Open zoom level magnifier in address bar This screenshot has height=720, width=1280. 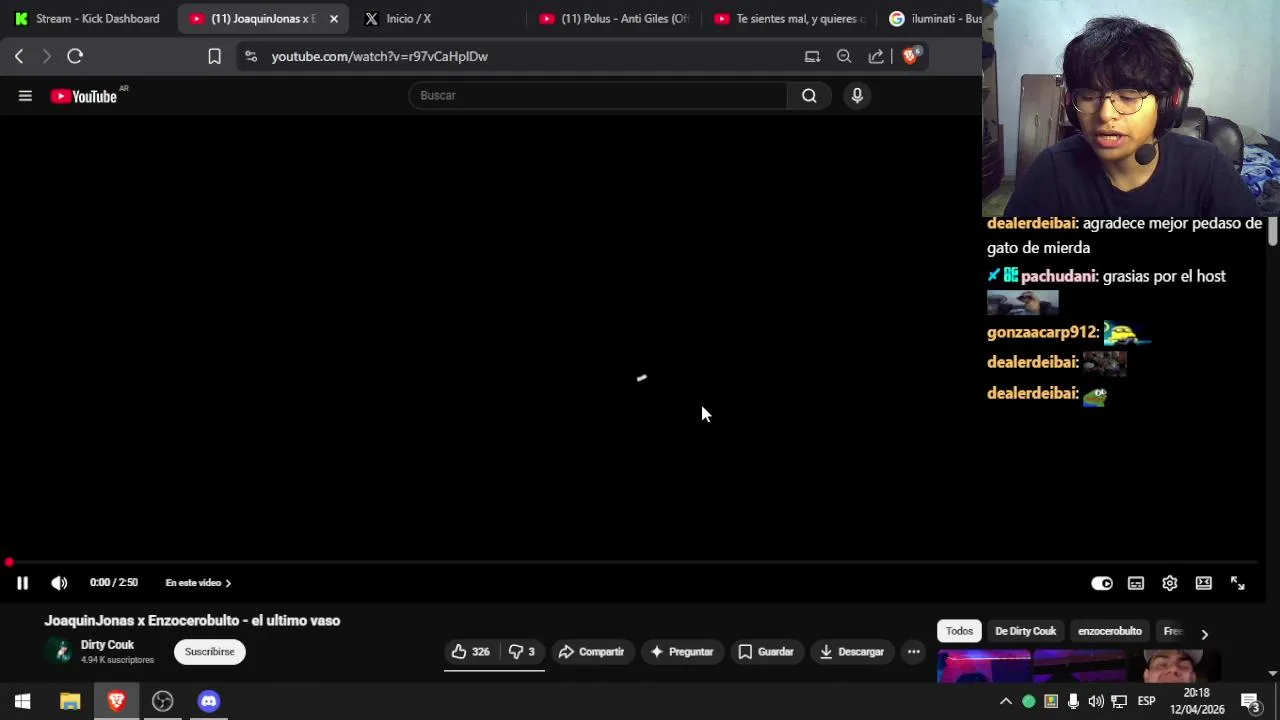(844, 56)
